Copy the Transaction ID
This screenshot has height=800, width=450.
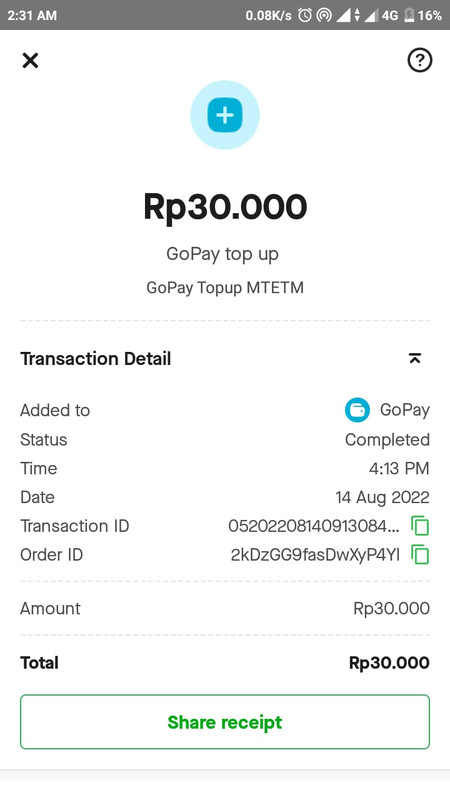[420, 526]
